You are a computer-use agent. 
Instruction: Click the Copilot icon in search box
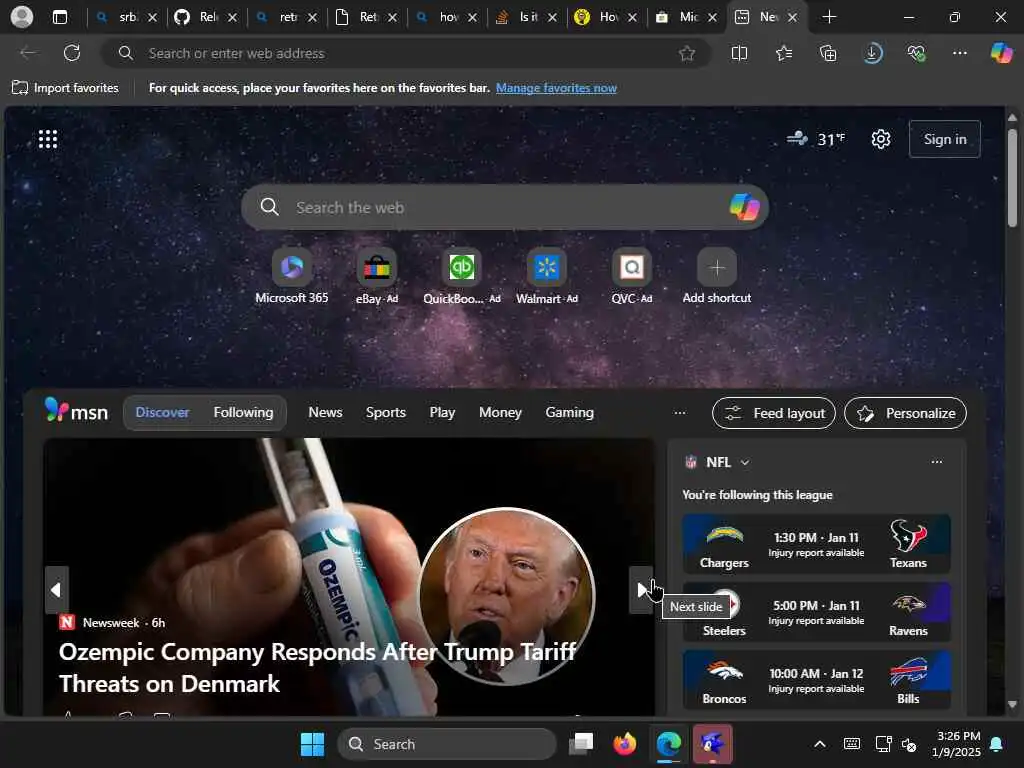click(x=744, y=207)
